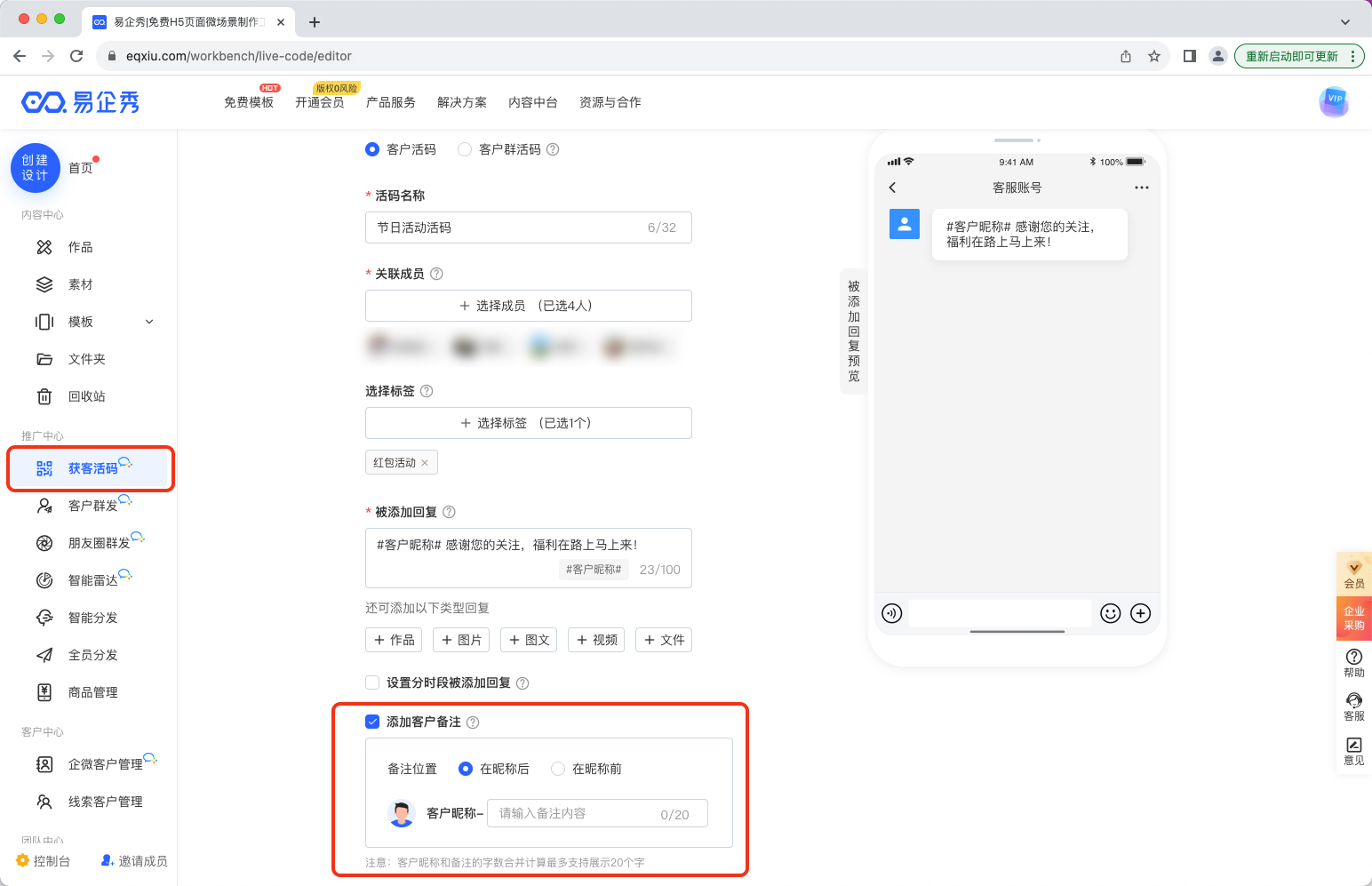
Task: Click the 全员分发 paper plane icon
Action: [x=44, y=655]
